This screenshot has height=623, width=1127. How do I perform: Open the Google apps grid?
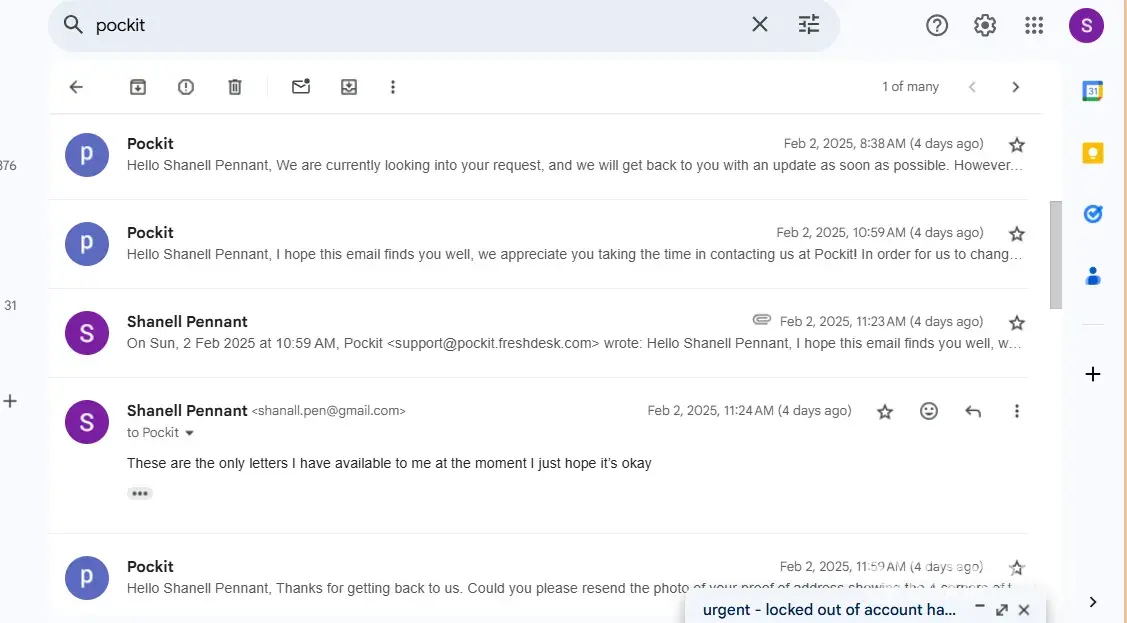pos(1034,26)
